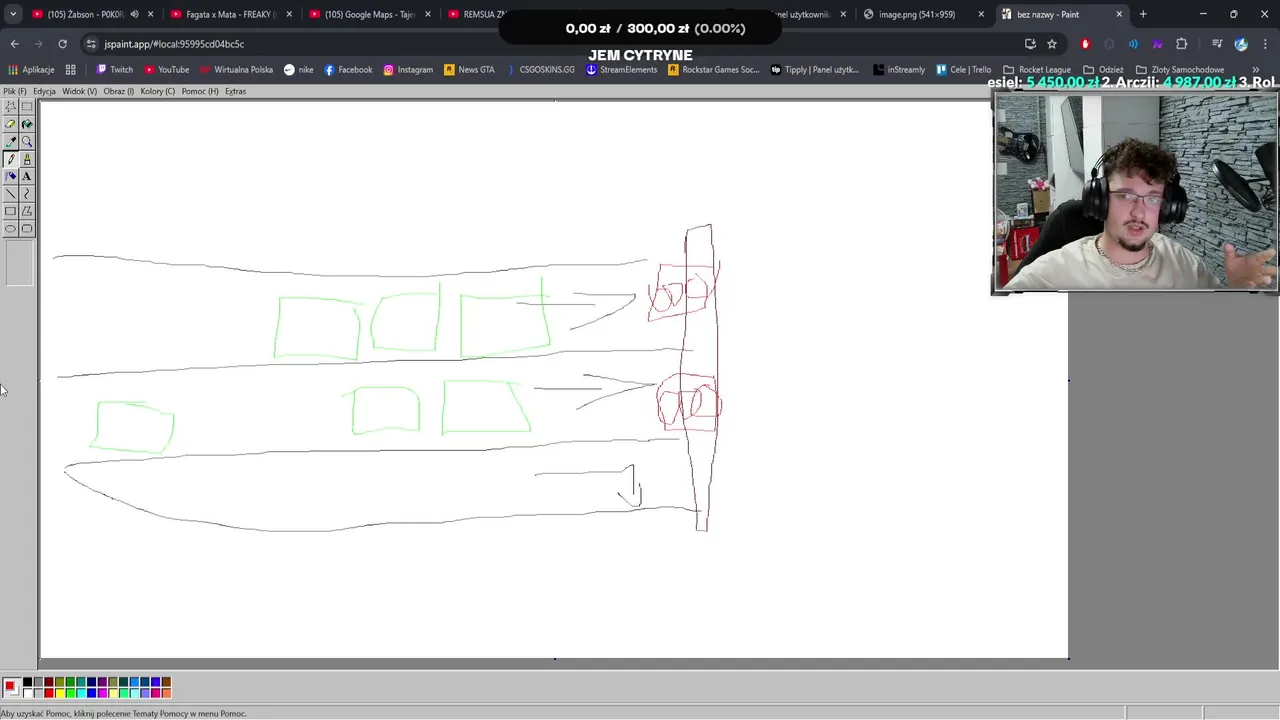Bookmark this page with star icon
Screen dimensions: 1280x720
pyautogui.click(x=1052, y=44)
